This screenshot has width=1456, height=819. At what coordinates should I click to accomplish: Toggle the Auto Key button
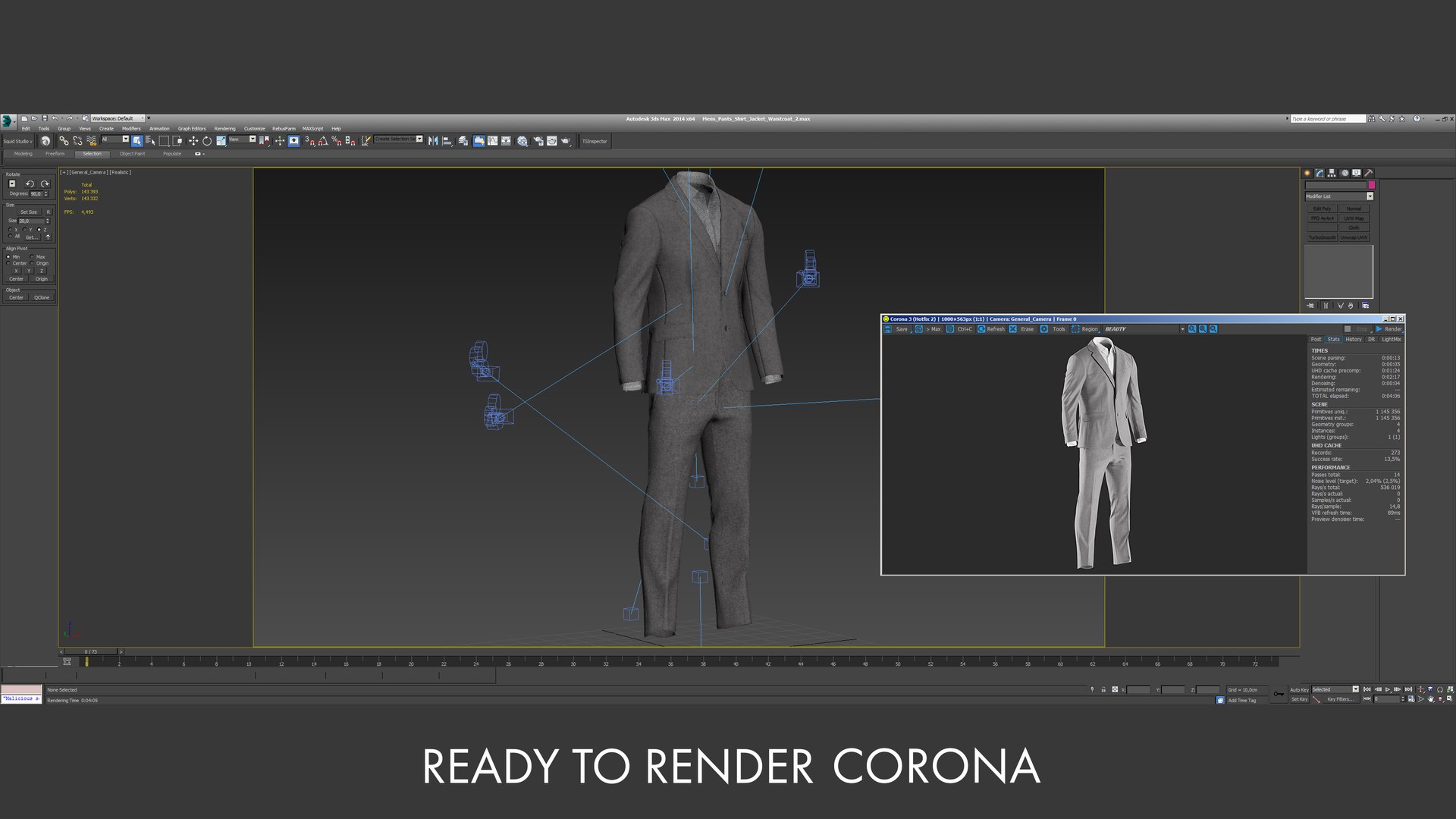coord(1300,689)
